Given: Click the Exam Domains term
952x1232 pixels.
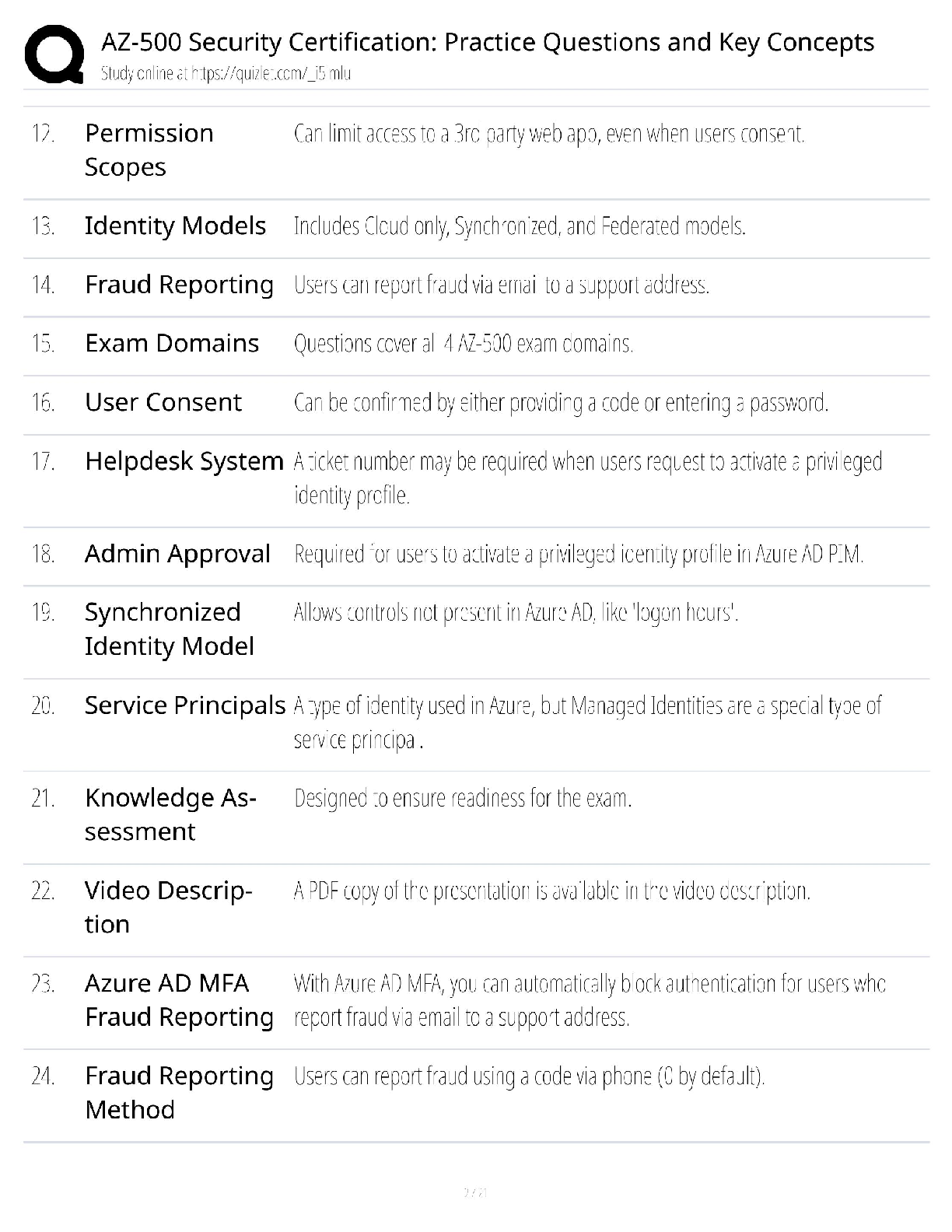Looking at the screenshot, I should click(172, 343).
